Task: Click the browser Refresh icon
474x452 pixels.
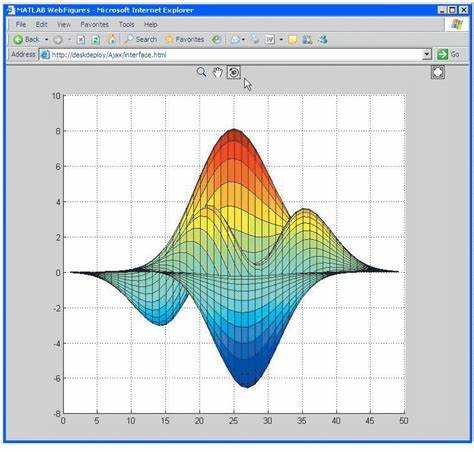Action: point(96,40)
